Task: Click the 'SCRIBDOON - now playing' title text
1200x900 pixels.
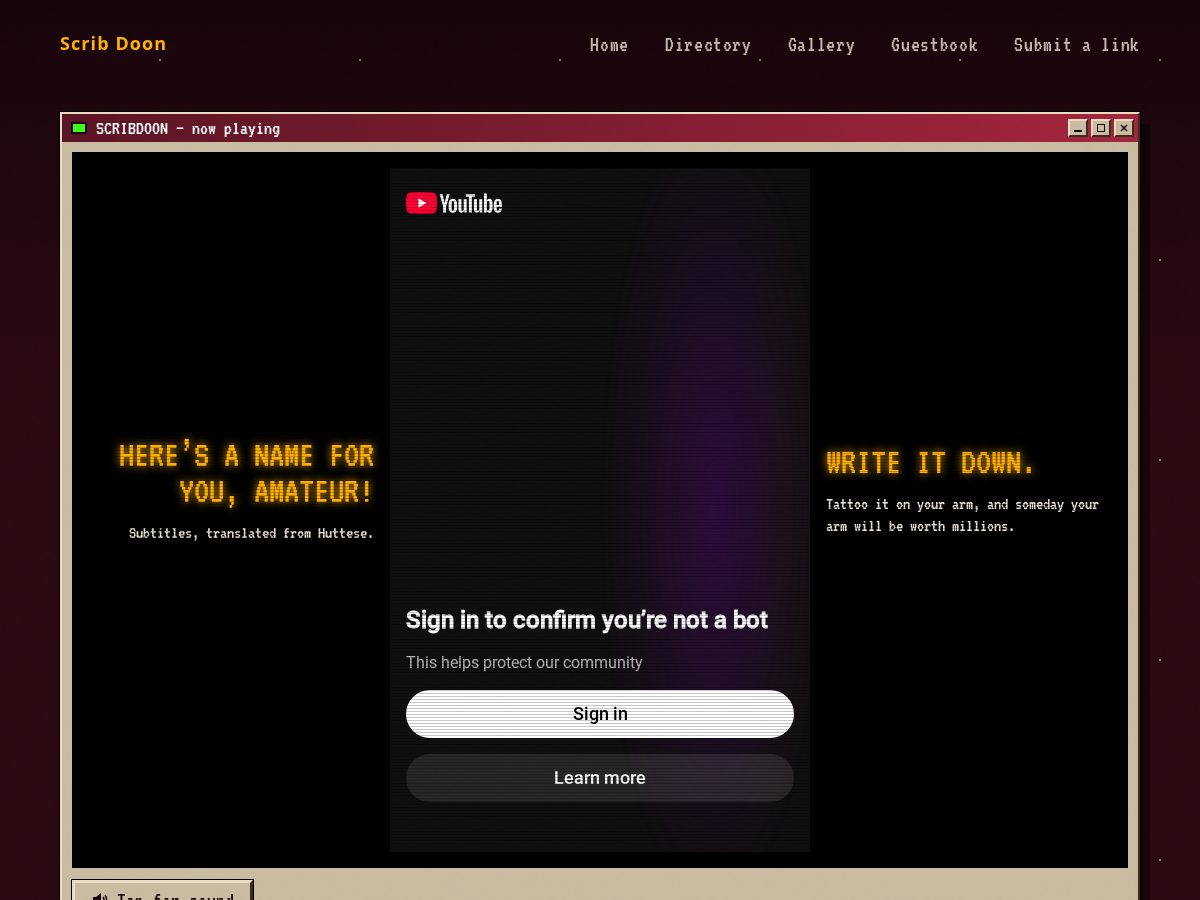Action: tap(188, 129)
